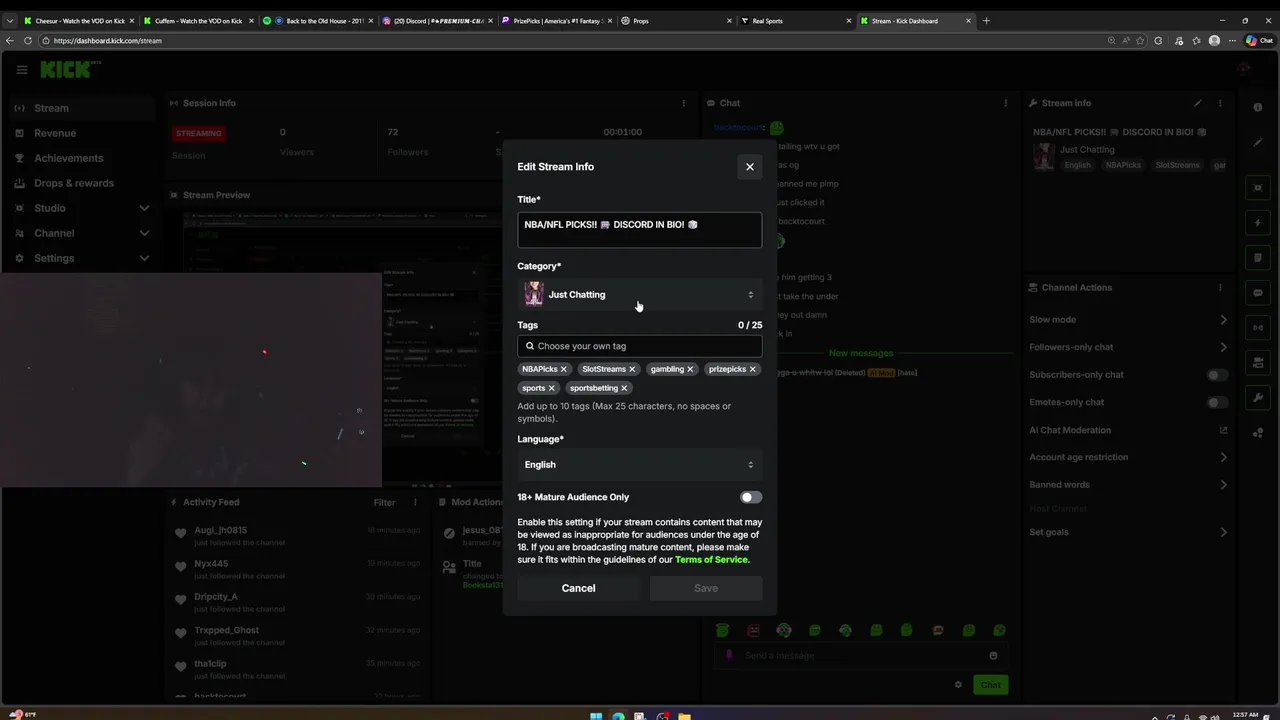Open AI Chat Moderation chart icon
Image resolution: width=1280 pixels, height=720 pixels.
point(1223,430)
